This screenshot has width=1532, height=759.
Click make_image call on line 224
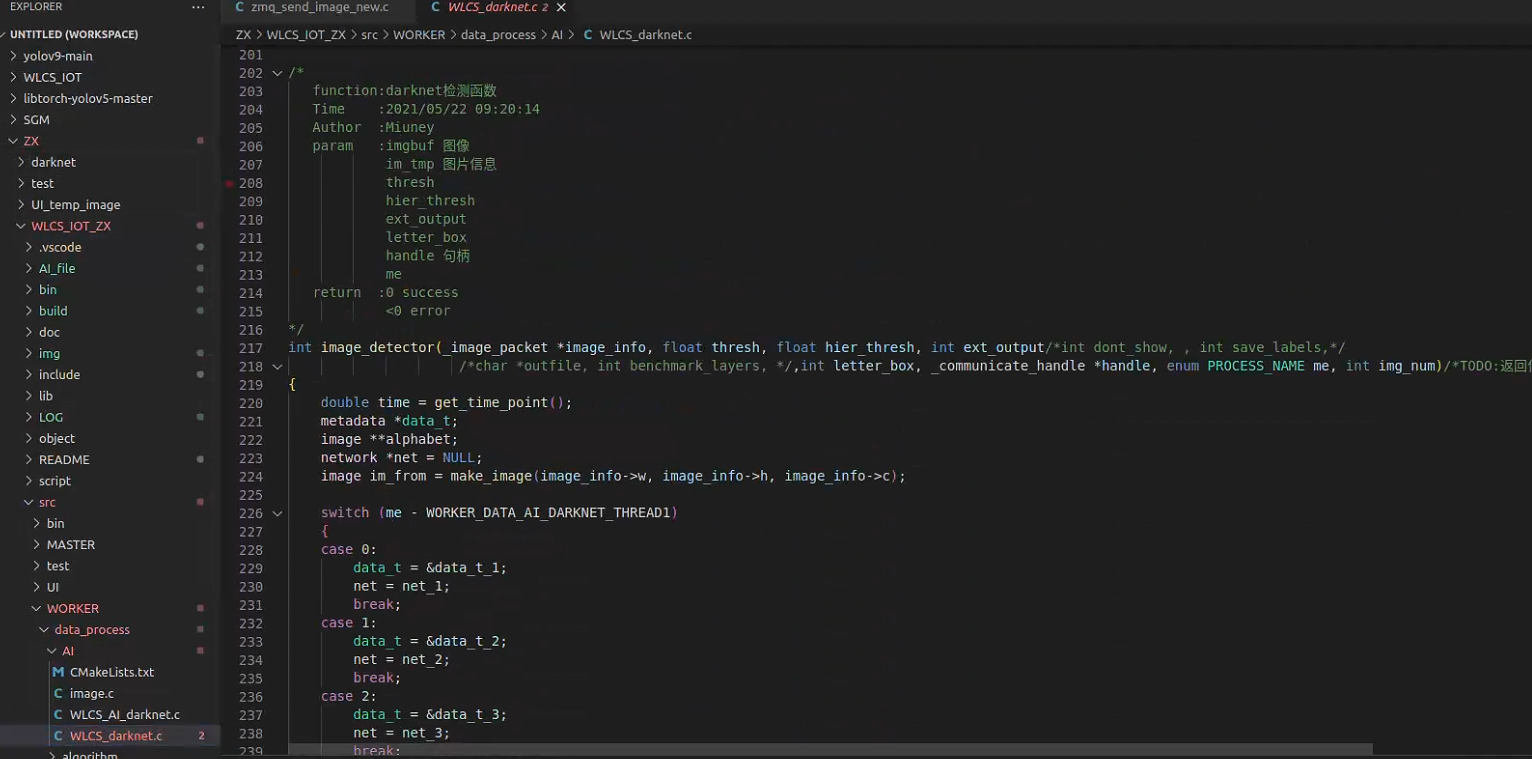[491, 476]
